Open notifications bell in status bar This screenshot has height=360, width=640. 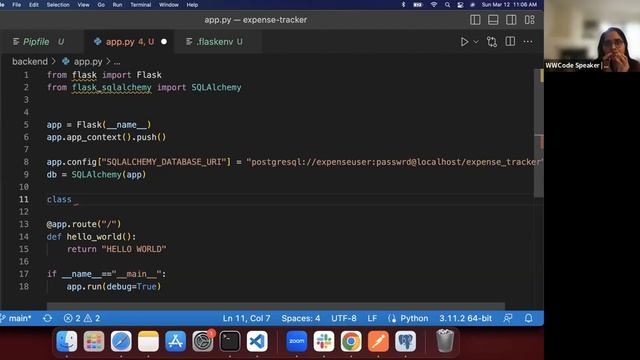[528, 318]
